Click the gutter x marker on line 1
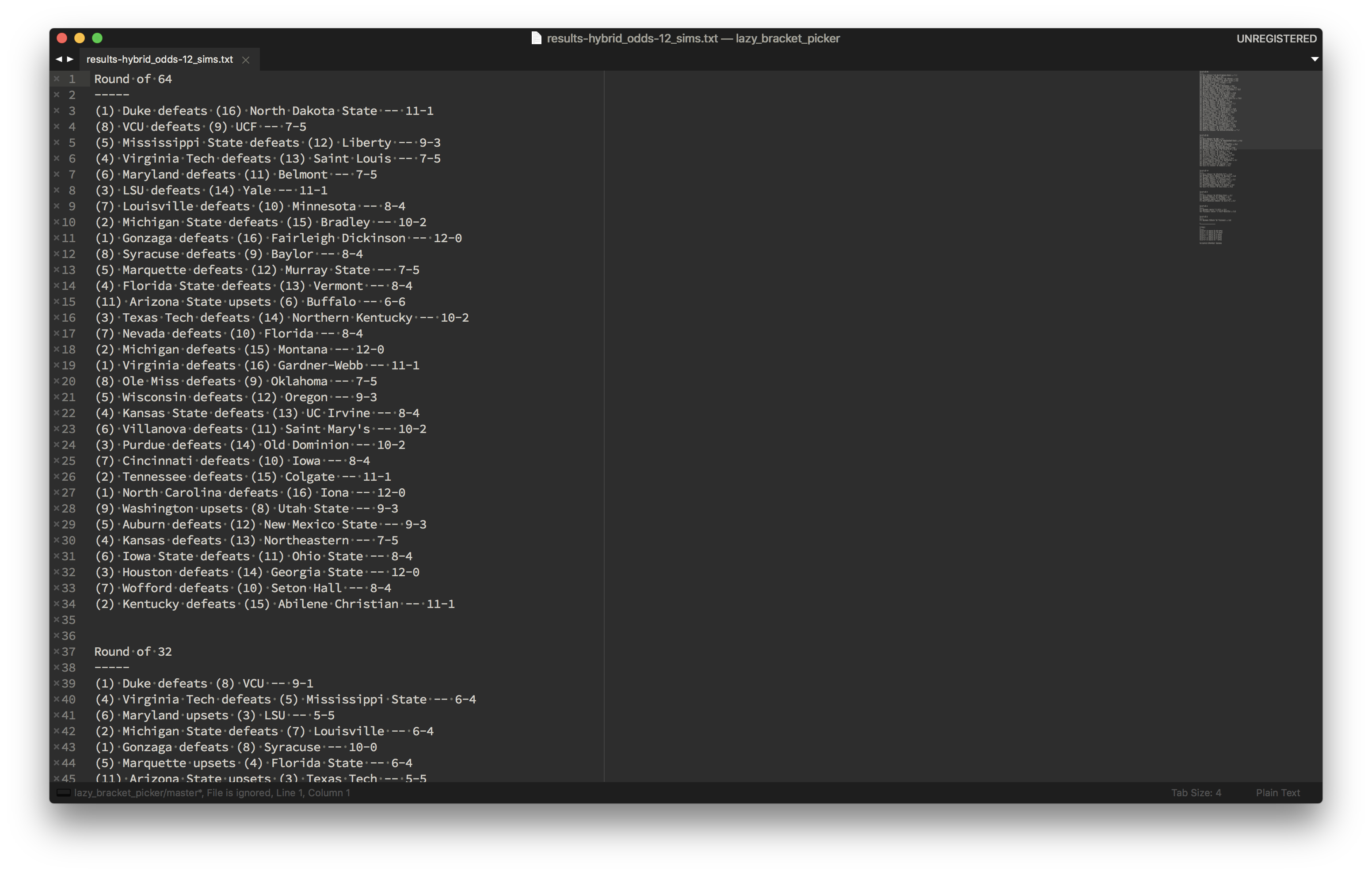Screen dimensions: 1372x874 coord(57,79)
